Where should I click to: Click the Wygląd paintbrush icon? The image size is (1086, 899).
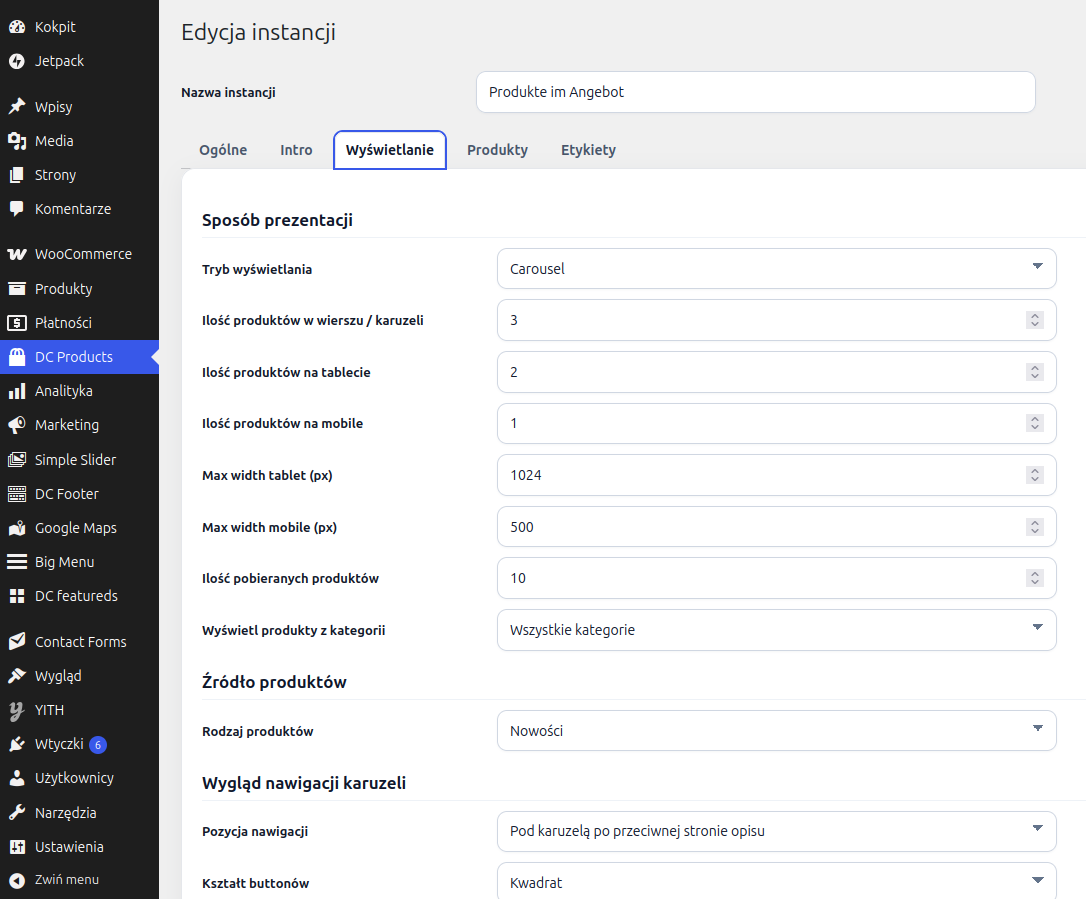point(17,675)
